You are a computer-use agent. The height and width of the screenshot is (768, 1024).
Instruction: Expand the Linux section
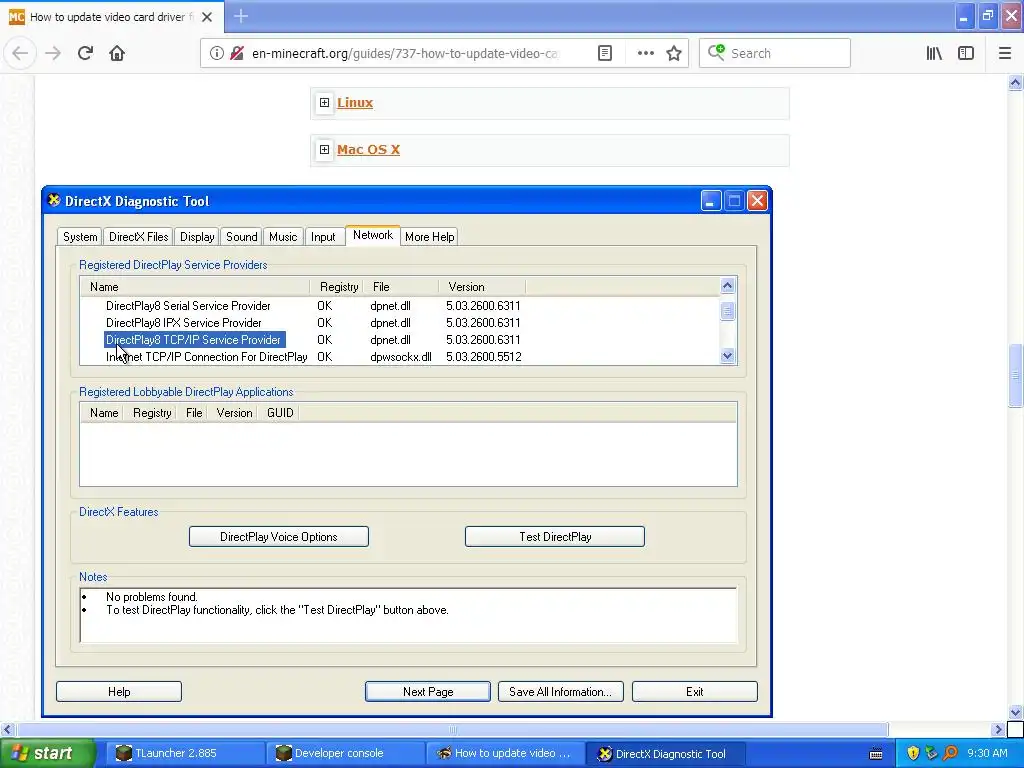[324, 103]
